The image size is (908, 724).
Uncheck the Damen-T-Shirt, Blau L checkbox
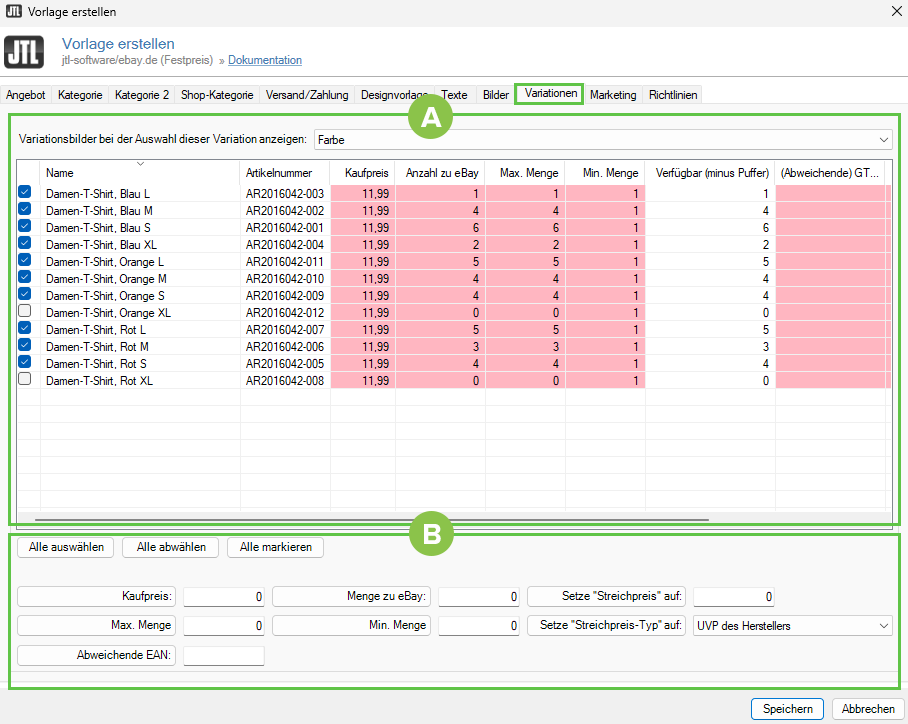[25, 192]
